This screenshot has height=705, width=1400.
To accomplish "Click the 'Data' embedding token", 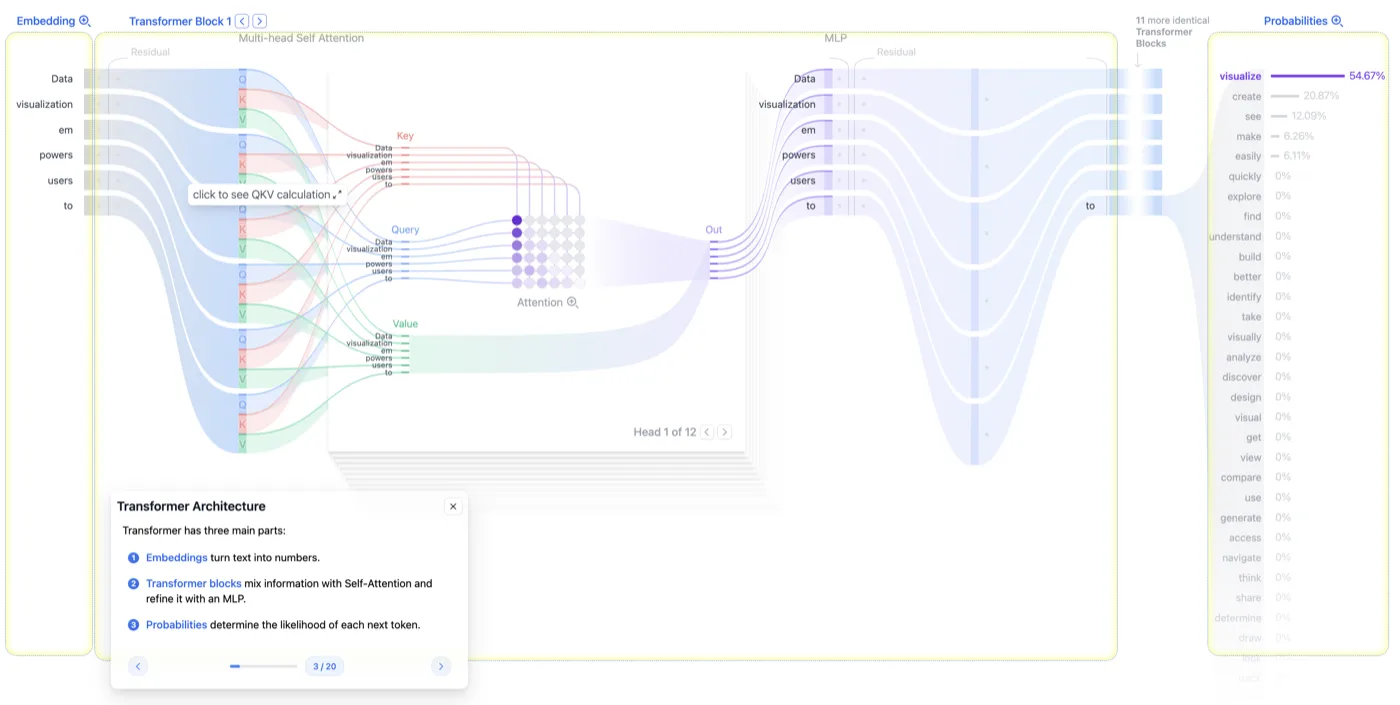I will (62, 79).
